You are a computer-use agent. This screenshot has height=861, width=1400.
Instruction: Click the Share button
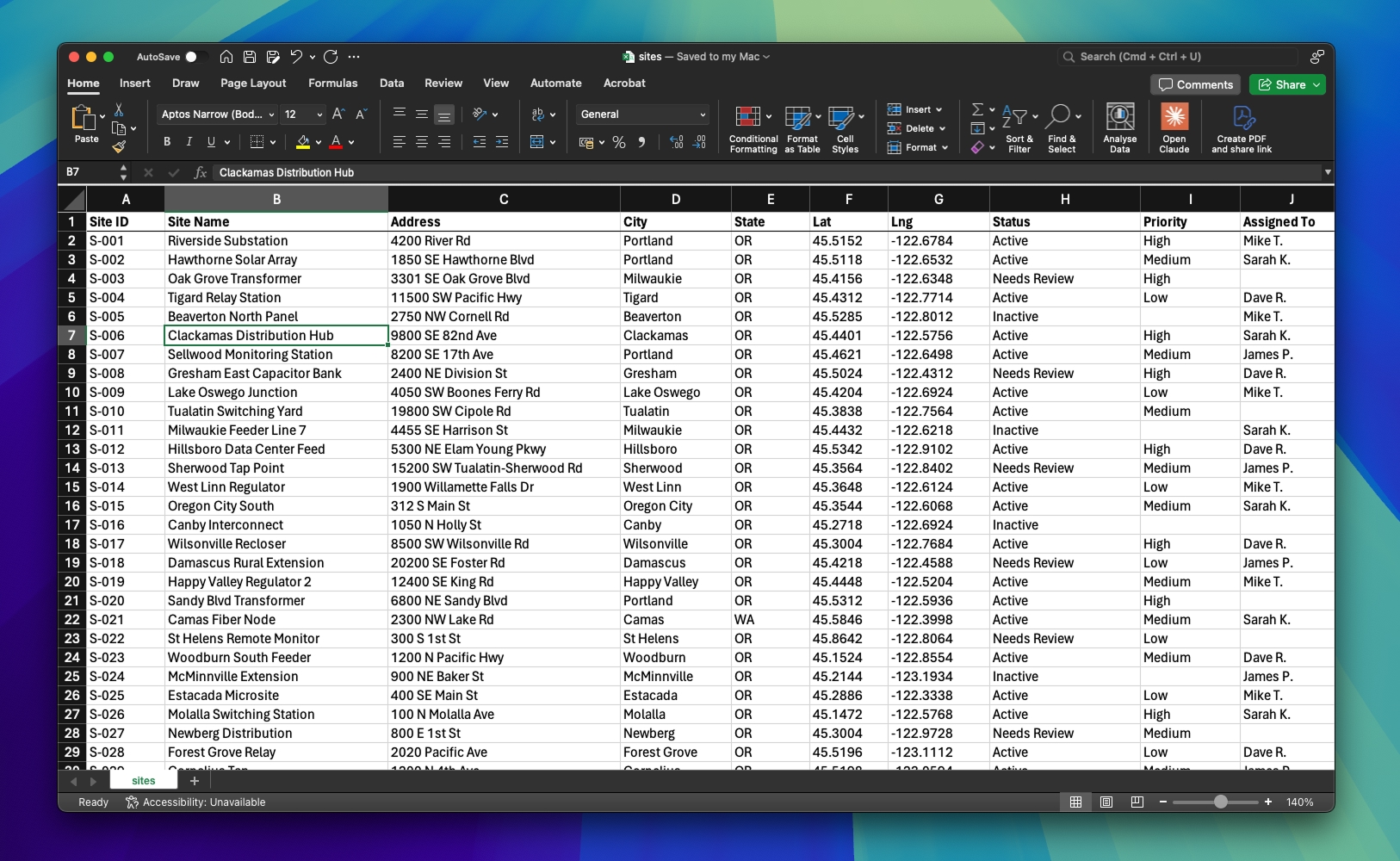click(1287, 84)
